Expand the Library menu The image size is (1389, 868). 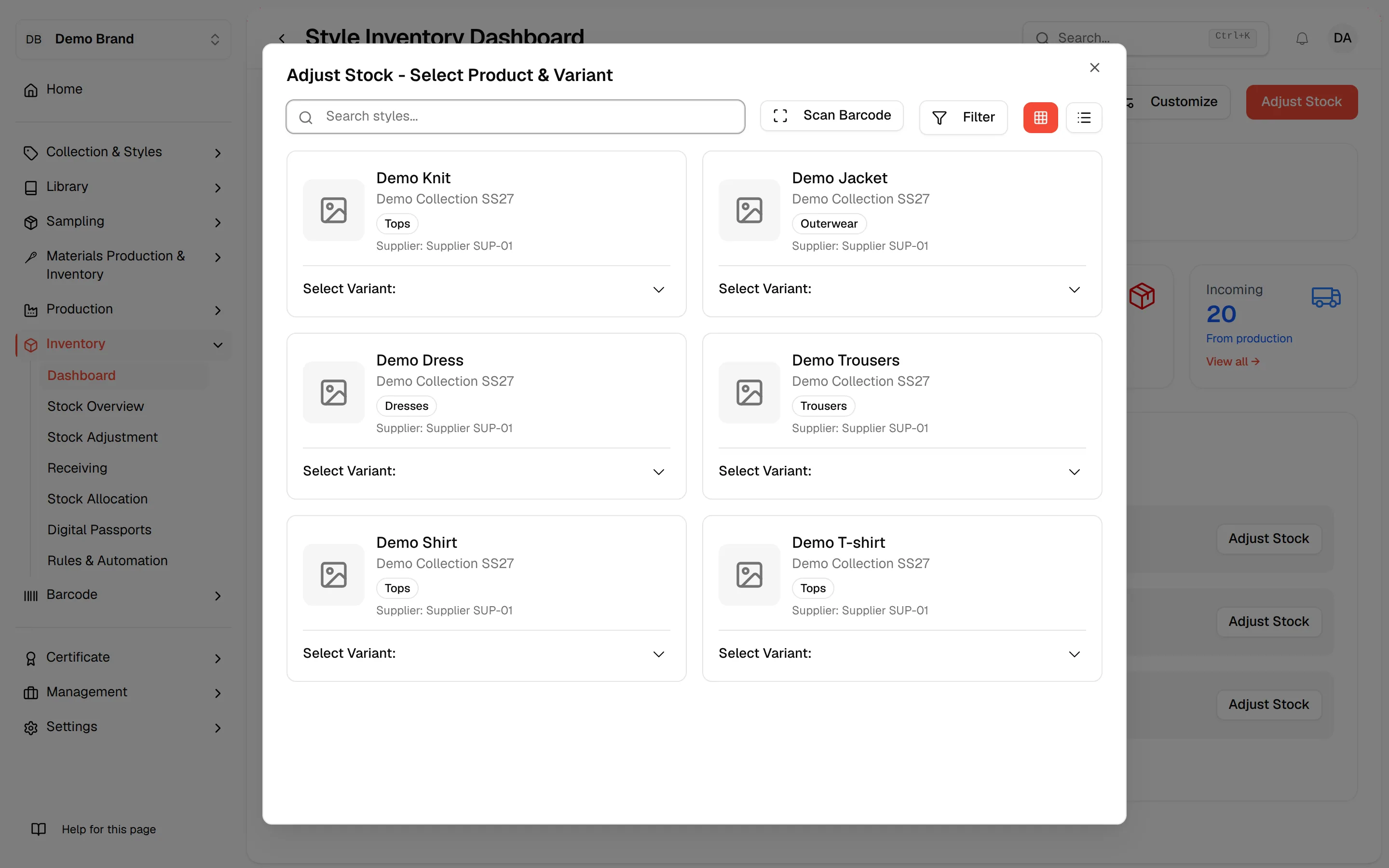click(123, 187)
